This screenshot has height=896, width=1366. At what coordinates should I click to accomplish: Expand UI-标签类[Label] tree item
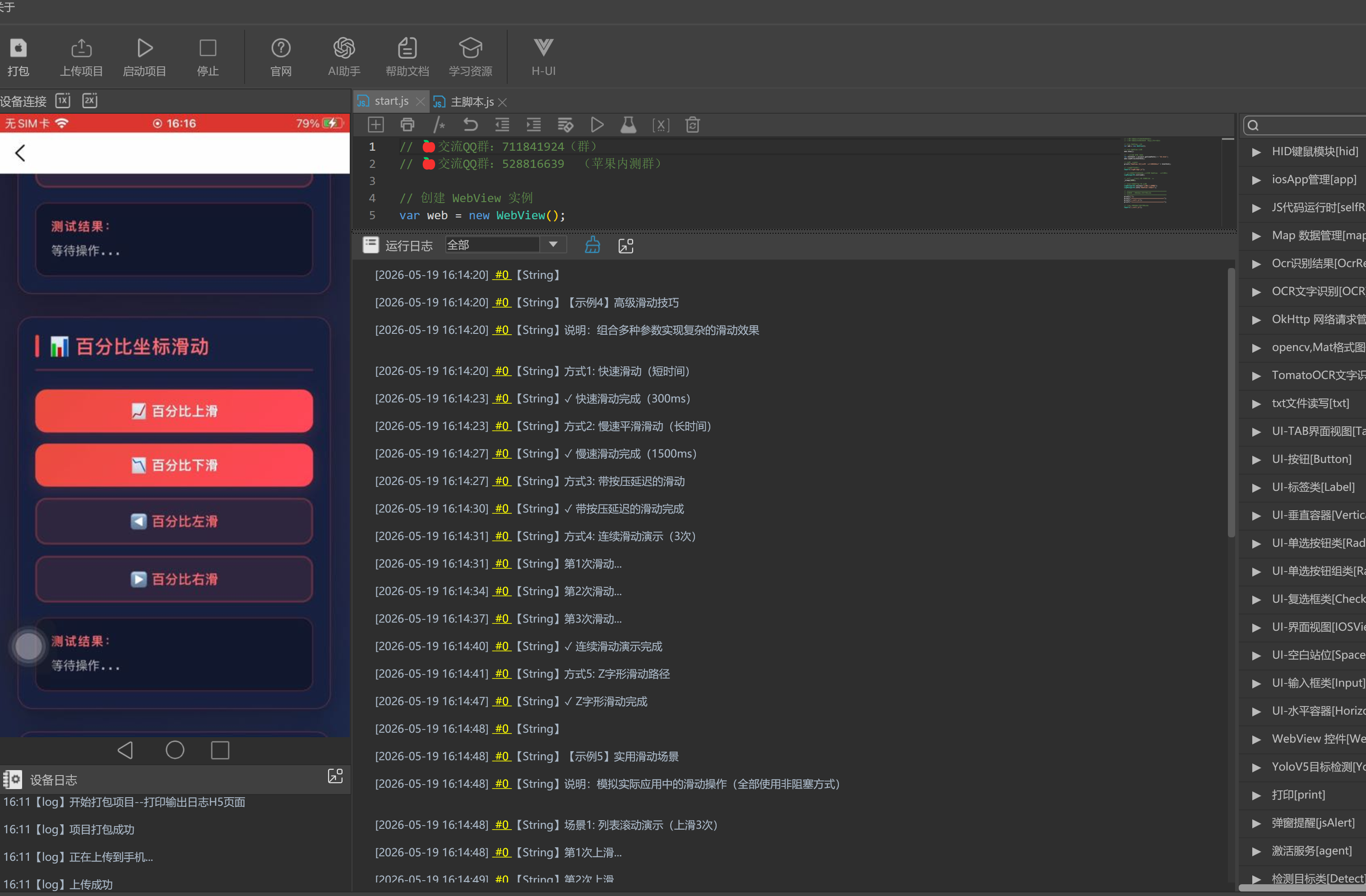coord(1256,488)
